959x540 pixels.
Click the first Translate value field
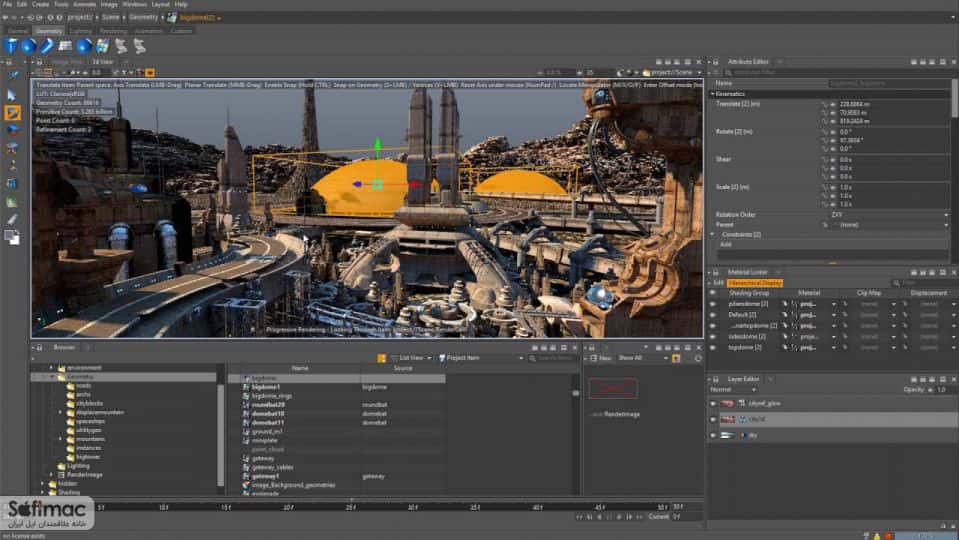pos(892,105)
